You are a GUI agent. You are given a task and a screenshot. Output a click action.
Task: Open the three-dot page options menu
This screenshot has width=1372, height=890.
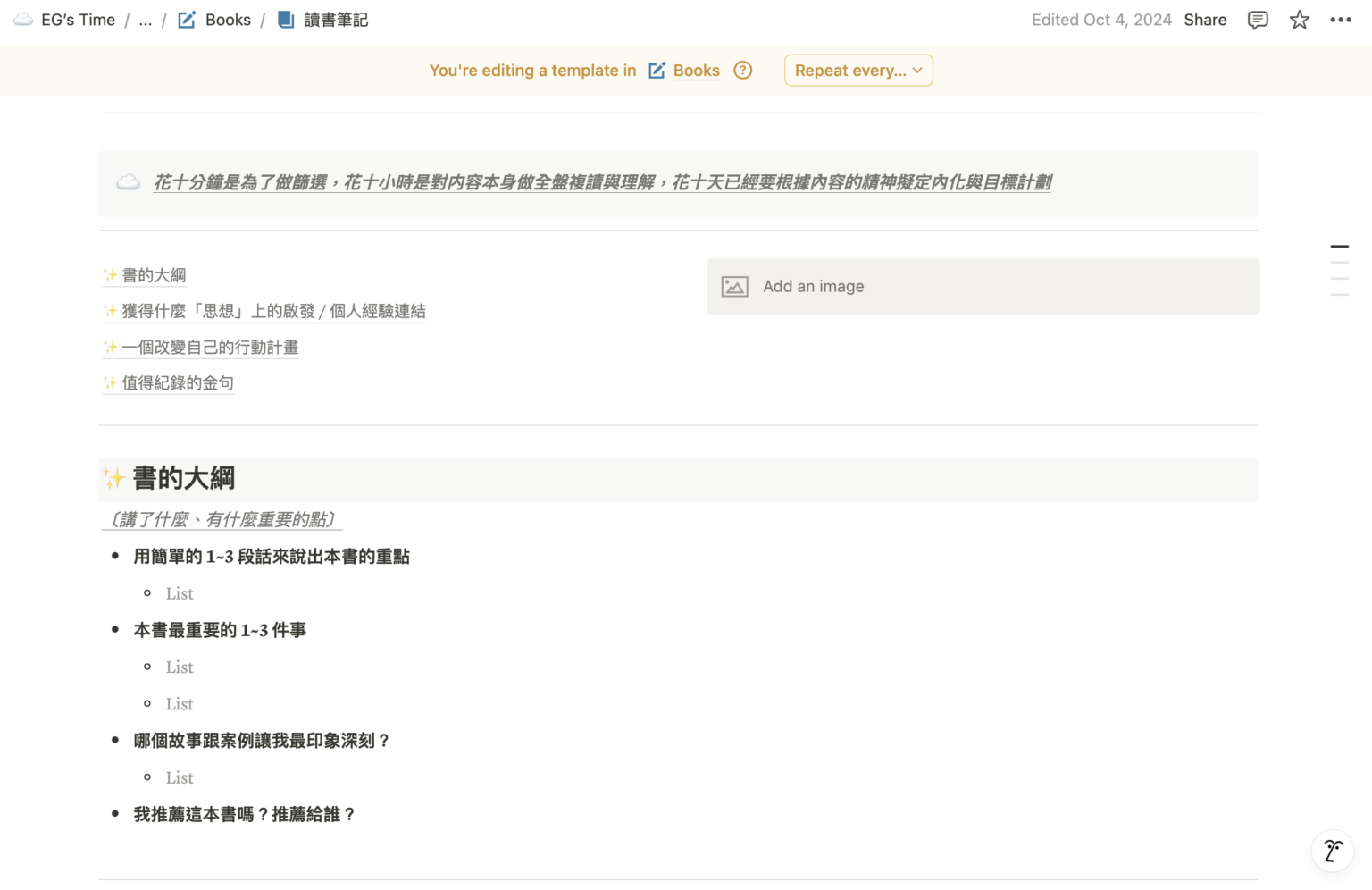(x=1340, y=20)
